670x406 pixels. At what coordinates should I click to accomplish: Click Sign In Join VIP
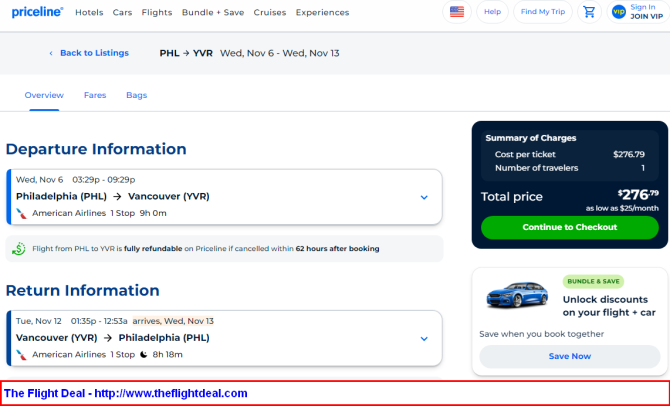pyautogui.click(x=638, y=12)
